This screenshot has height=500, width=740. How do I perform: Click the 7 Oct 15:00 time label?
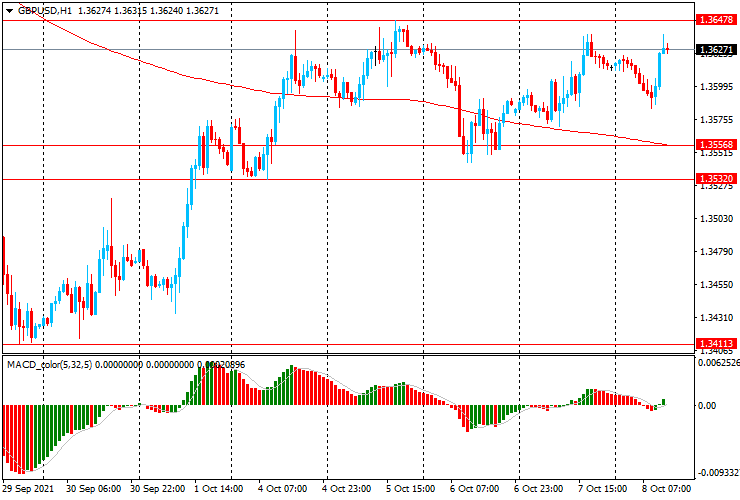coord(603,488)
